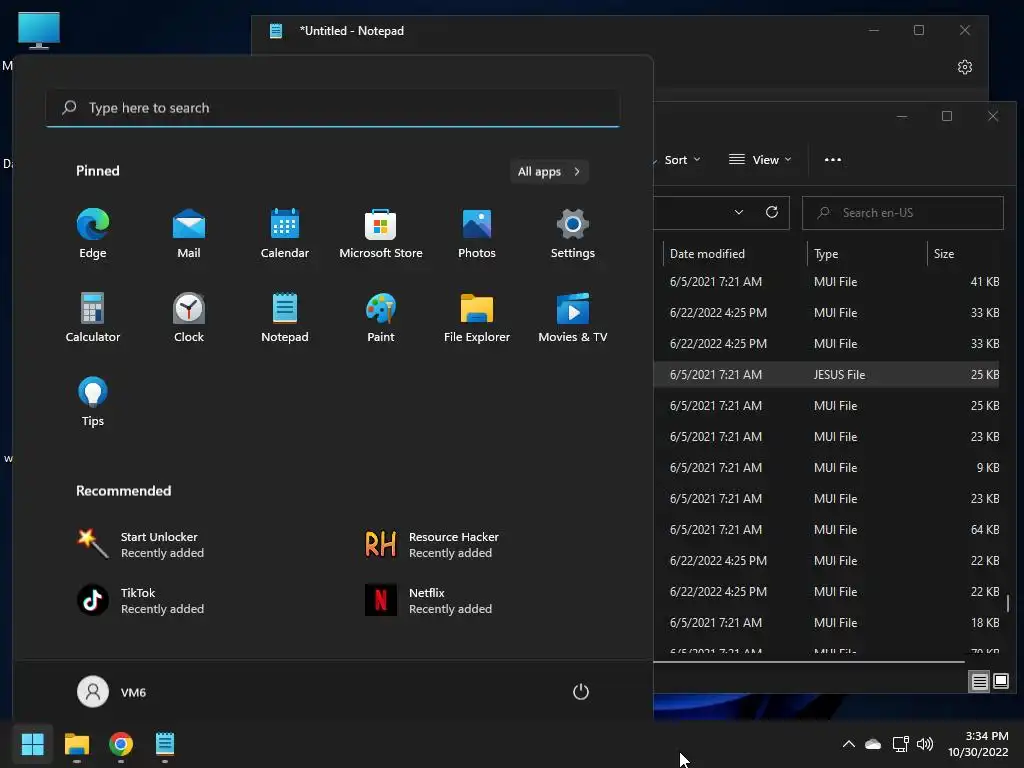Launch the Calculator app

tap(93, 318)
